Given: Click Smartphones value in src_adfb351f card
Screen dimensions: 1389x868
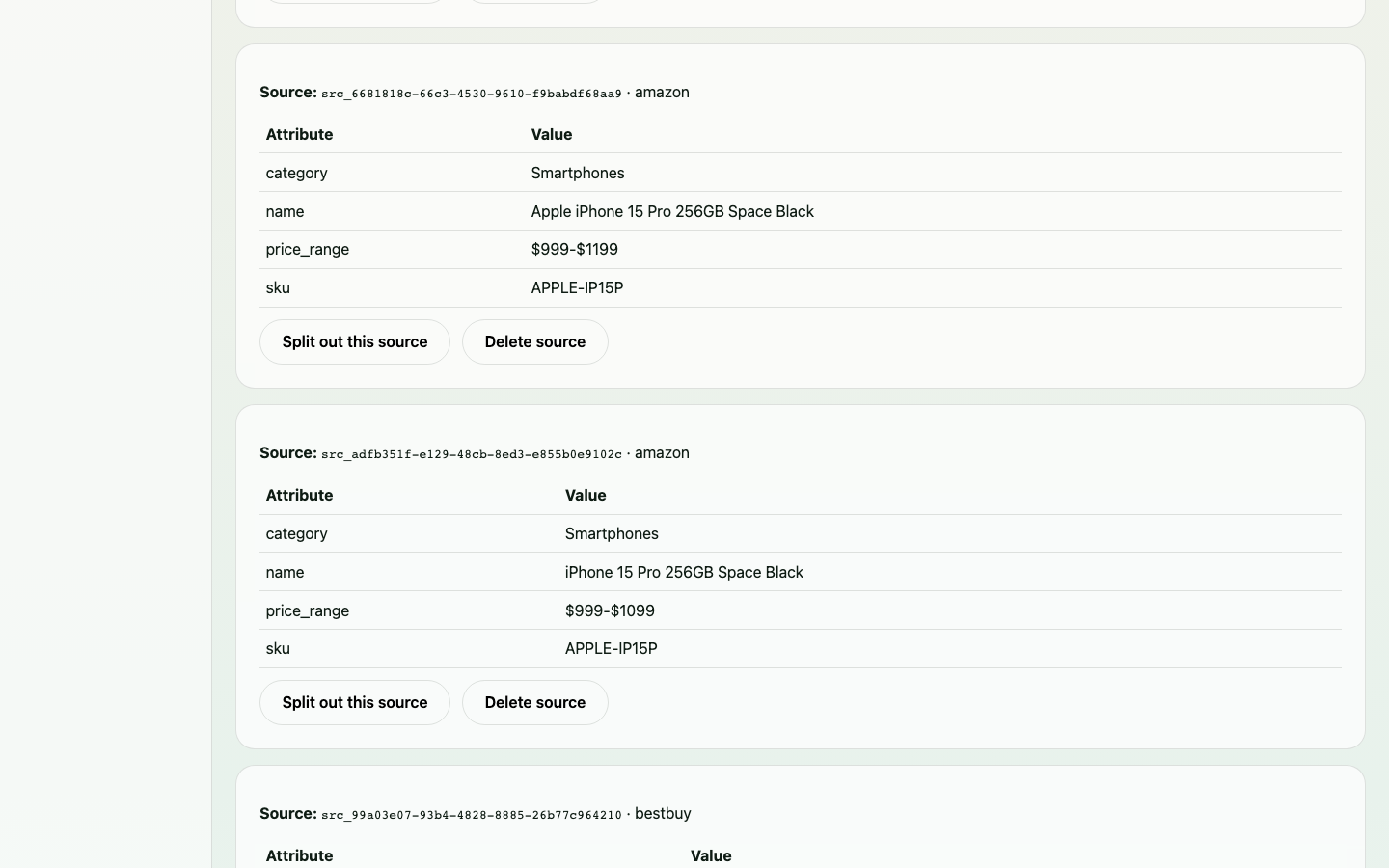Looking at the screenshot, I should 612,533.
